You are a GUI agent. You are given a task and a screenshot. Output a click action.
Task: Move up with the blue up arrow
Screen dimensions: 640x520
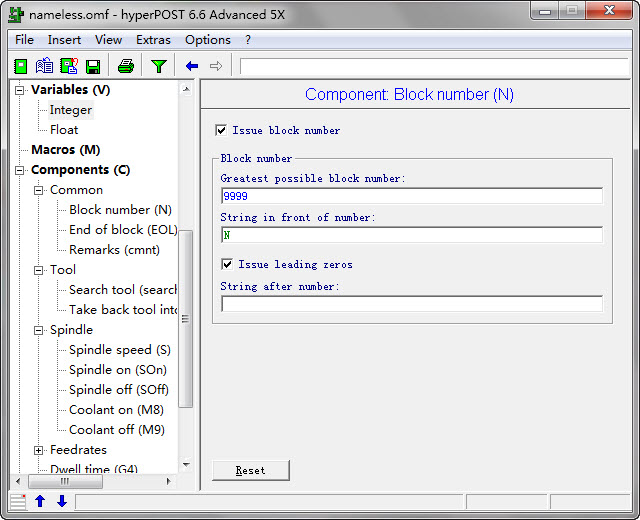(40, 501)
